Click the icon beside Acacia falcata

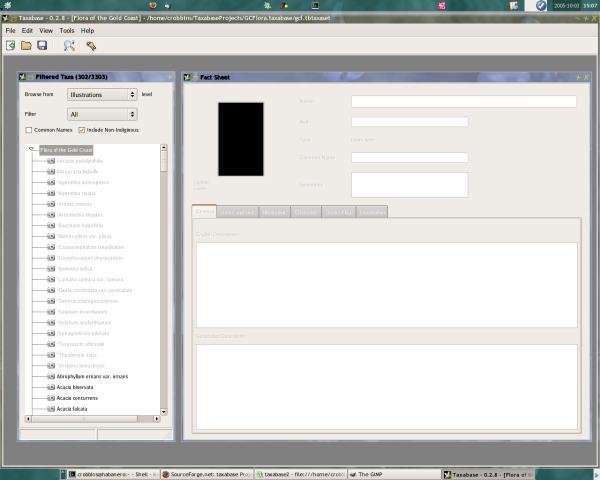click(x=51, y=409)
